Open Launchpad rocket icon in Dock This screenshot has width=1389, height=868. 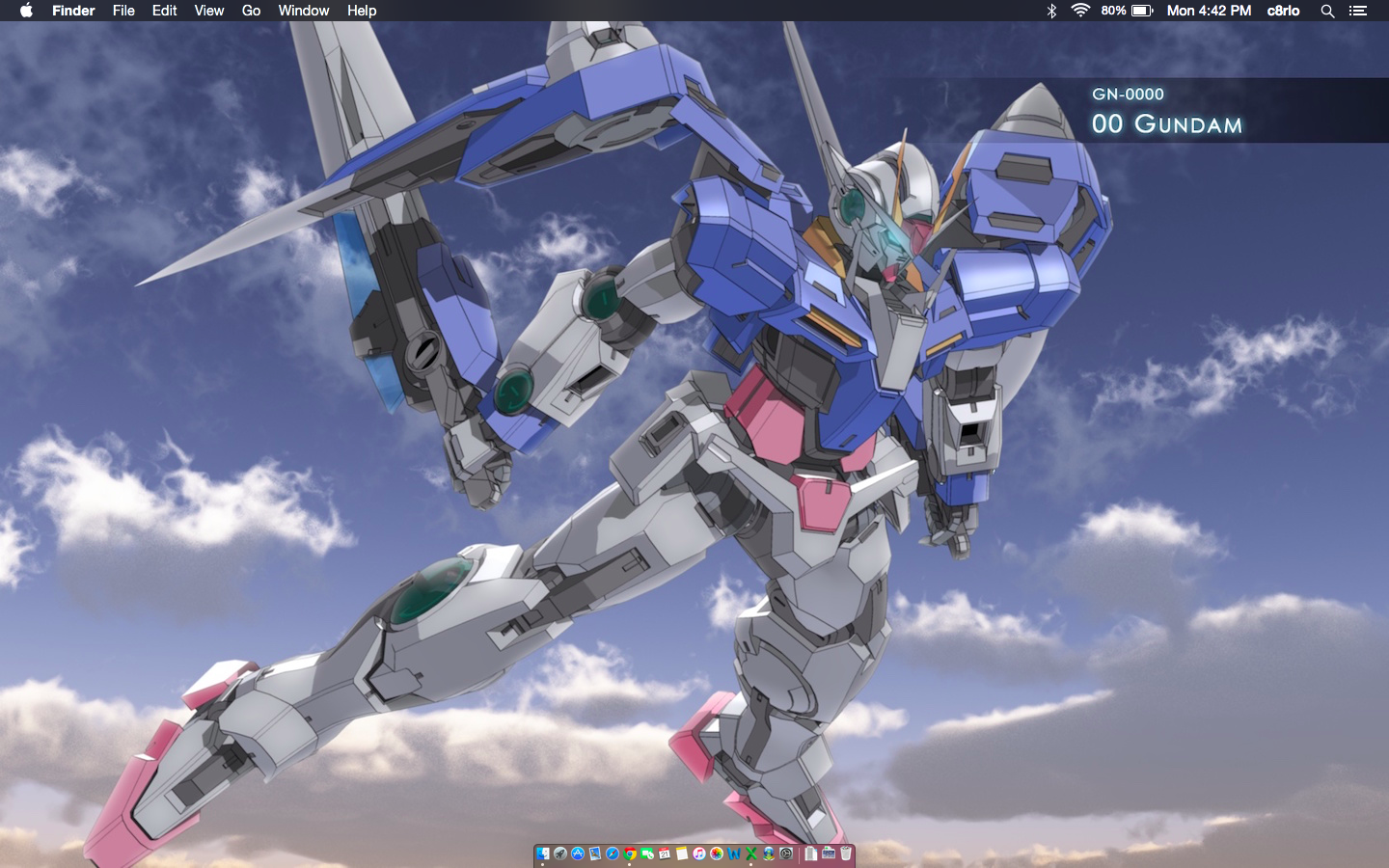(560, 854)
